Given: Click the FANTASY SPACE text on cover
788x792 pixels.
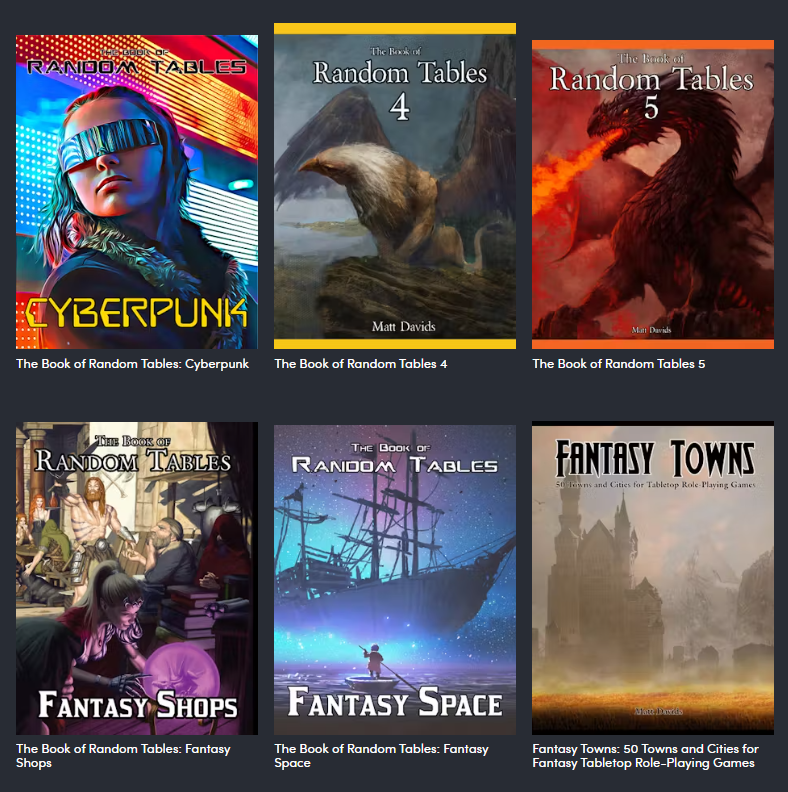Looking at the screenshot, I should coord(395,702).
